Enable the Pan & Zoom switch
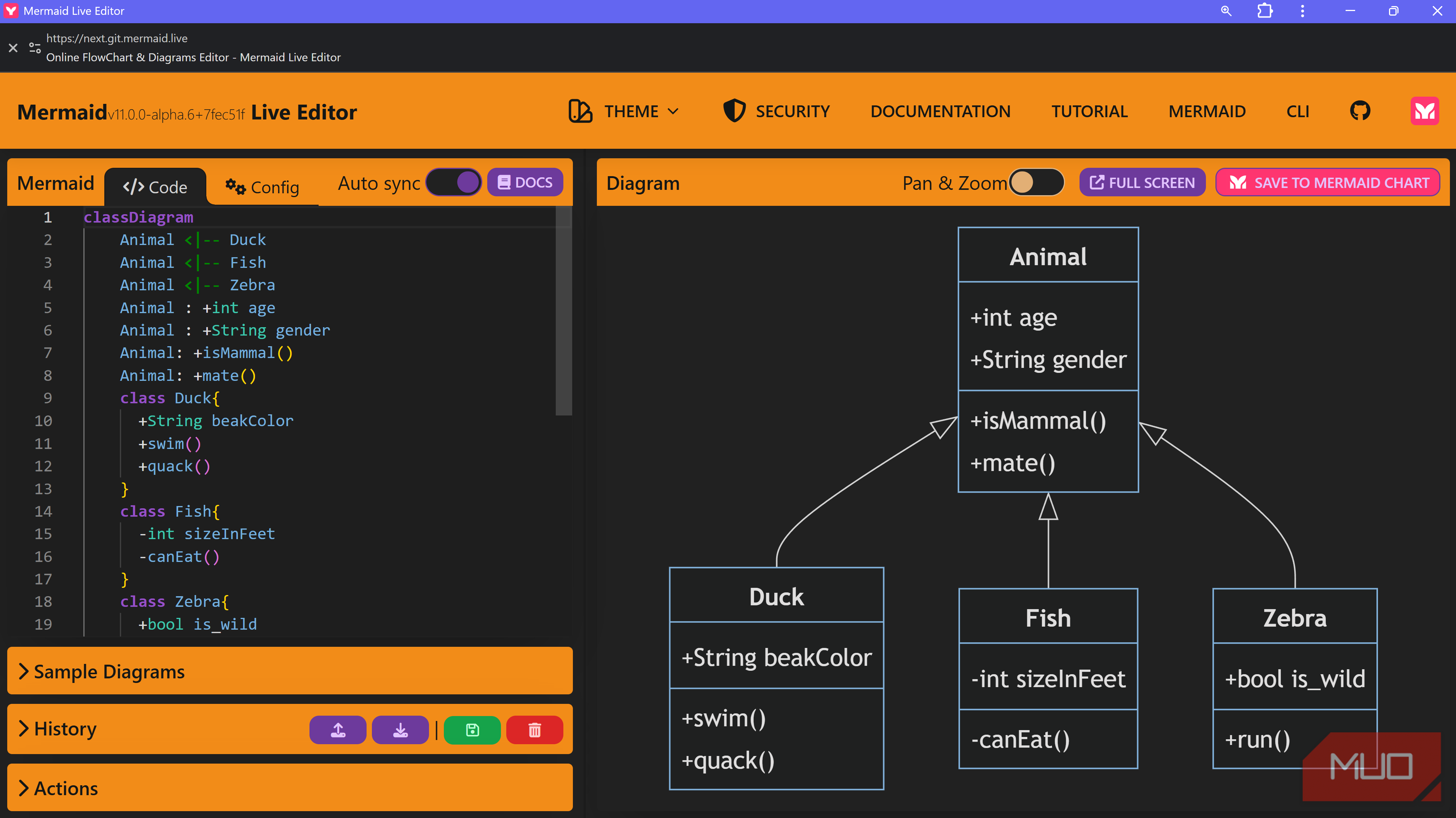This screenshot has width=1456, height=818. (x=1036, y=183)
